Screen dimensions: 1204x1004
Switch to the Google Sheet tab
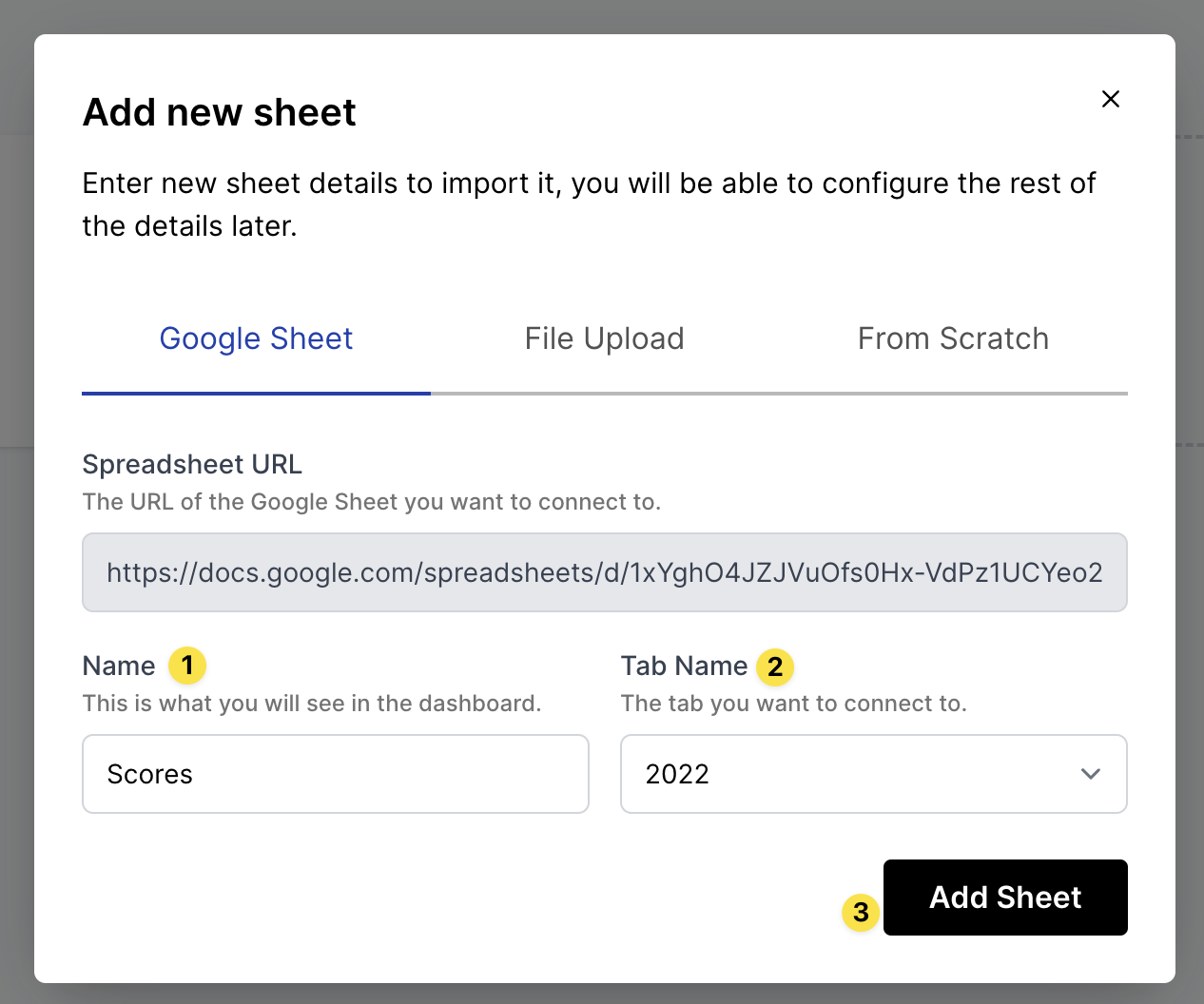(x=256, y=339)
